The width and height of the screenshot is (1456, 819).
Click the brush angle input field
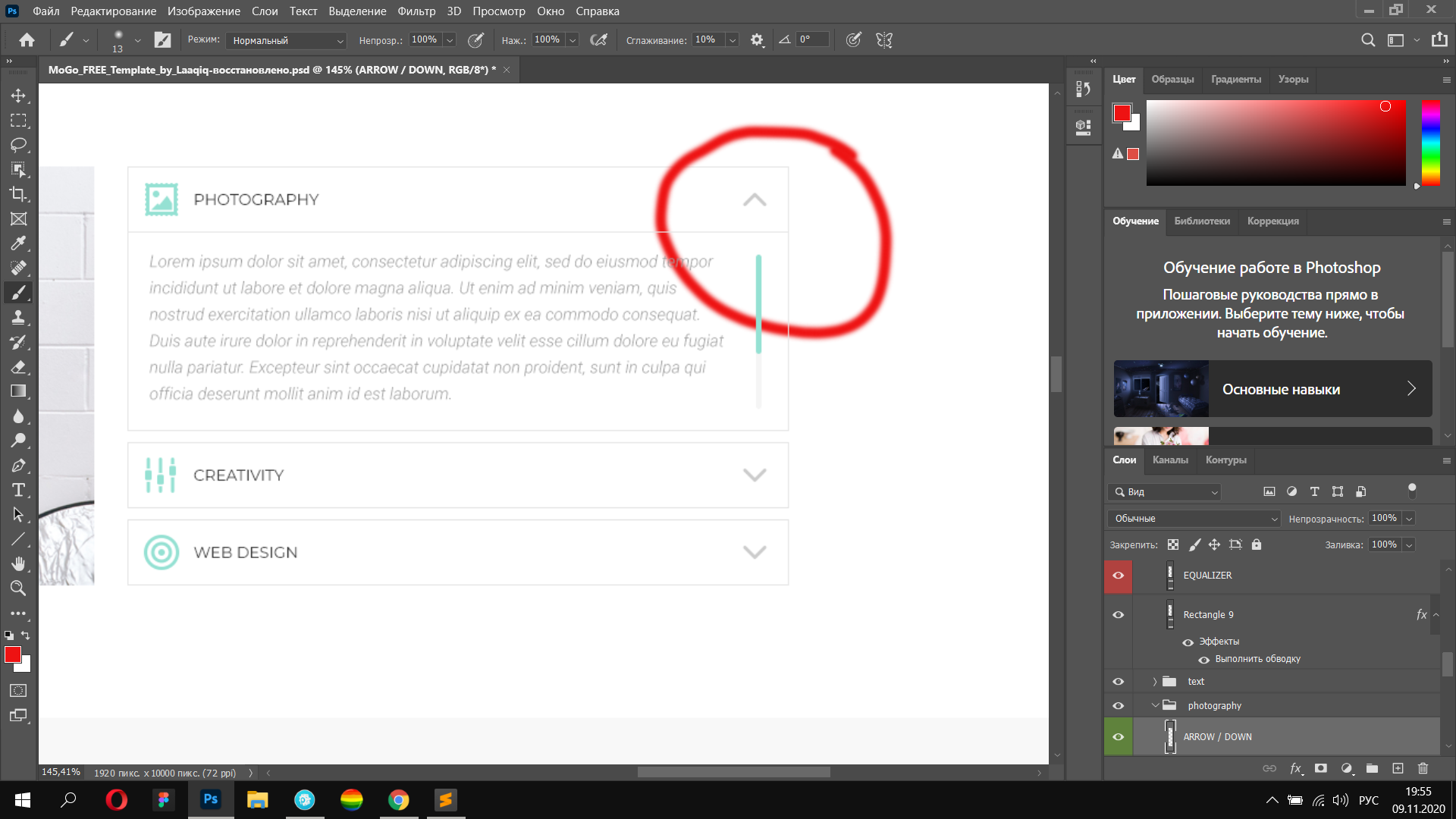tap(812, 40)
